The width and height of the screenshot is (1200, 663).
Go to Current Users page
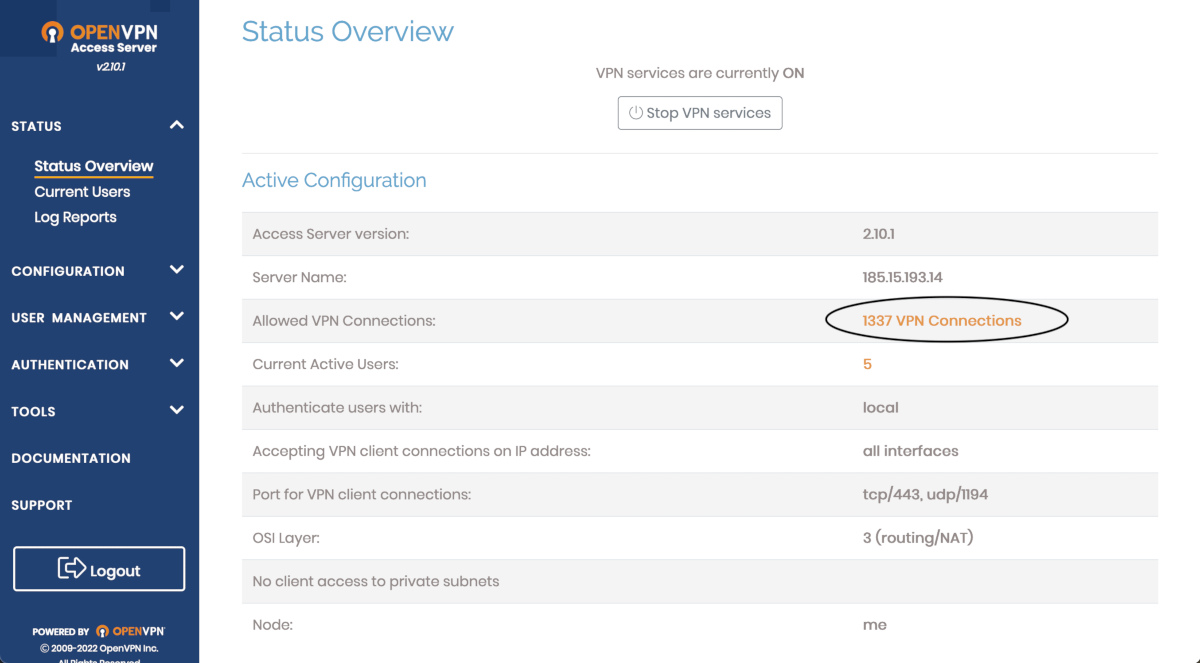[82, 192]
